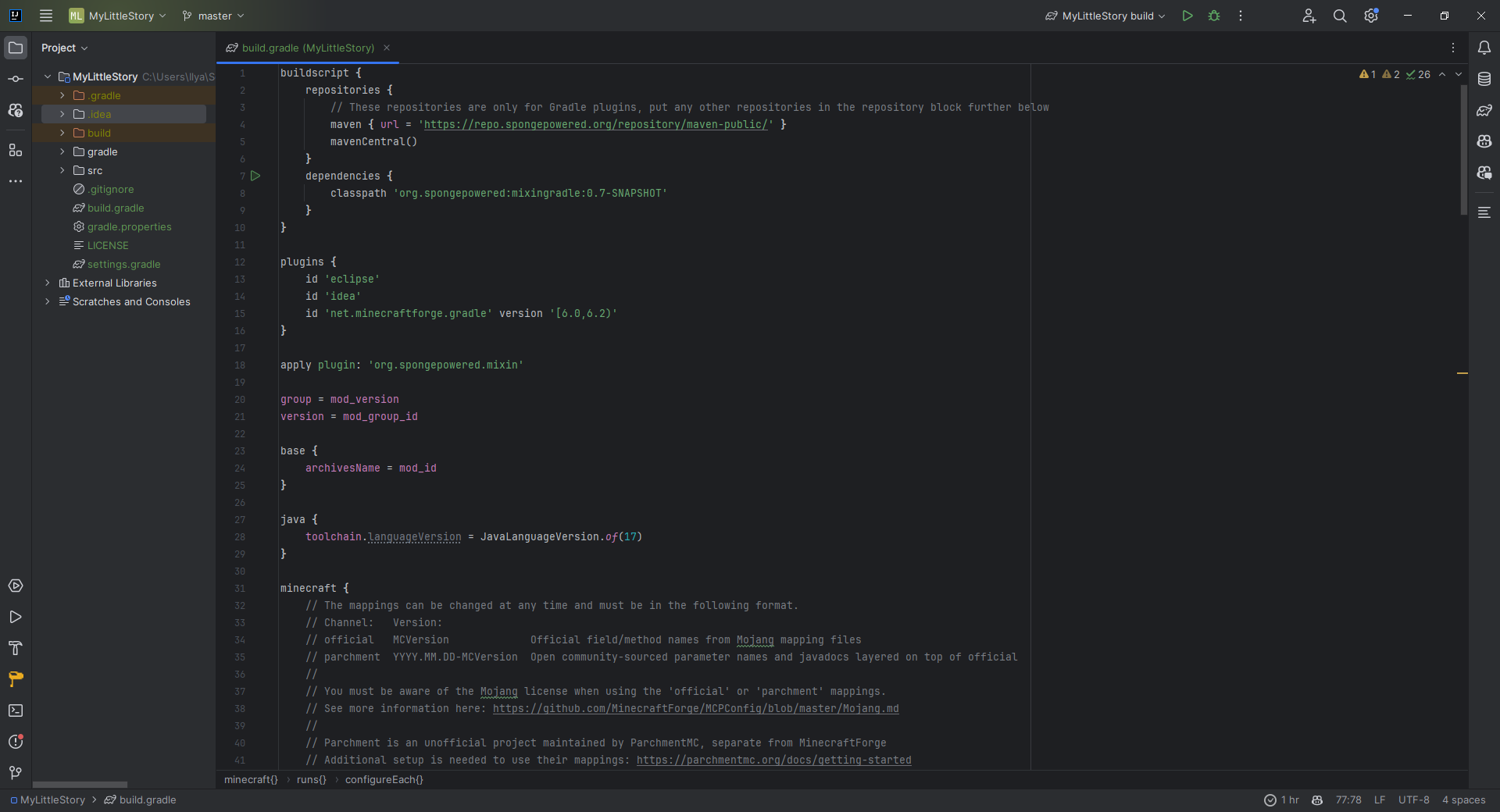The image size is (1500, 812).
Task: Open the Problems tool window
Action: point(16,742)
